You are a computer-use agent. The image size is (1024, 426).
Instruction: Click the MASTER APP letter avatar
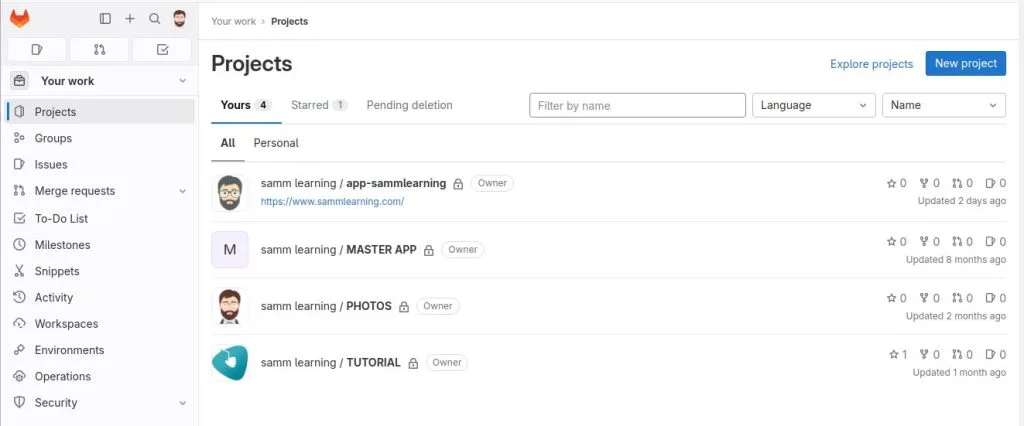[230, 250]
